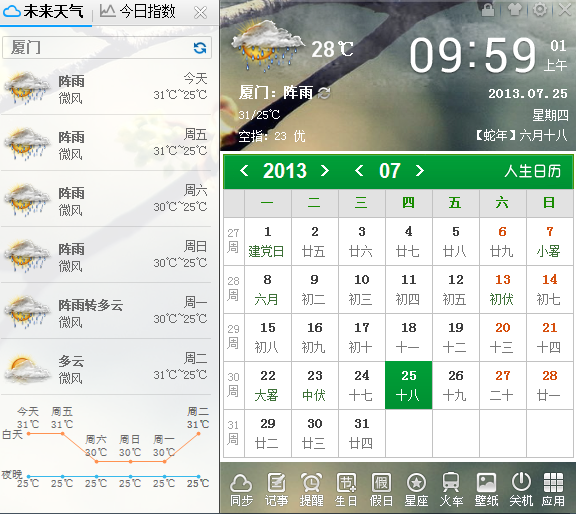This screenshot has width=576, height=514.
Task: Open the 假日 holiday icon
Action: [x=381, y=490]
